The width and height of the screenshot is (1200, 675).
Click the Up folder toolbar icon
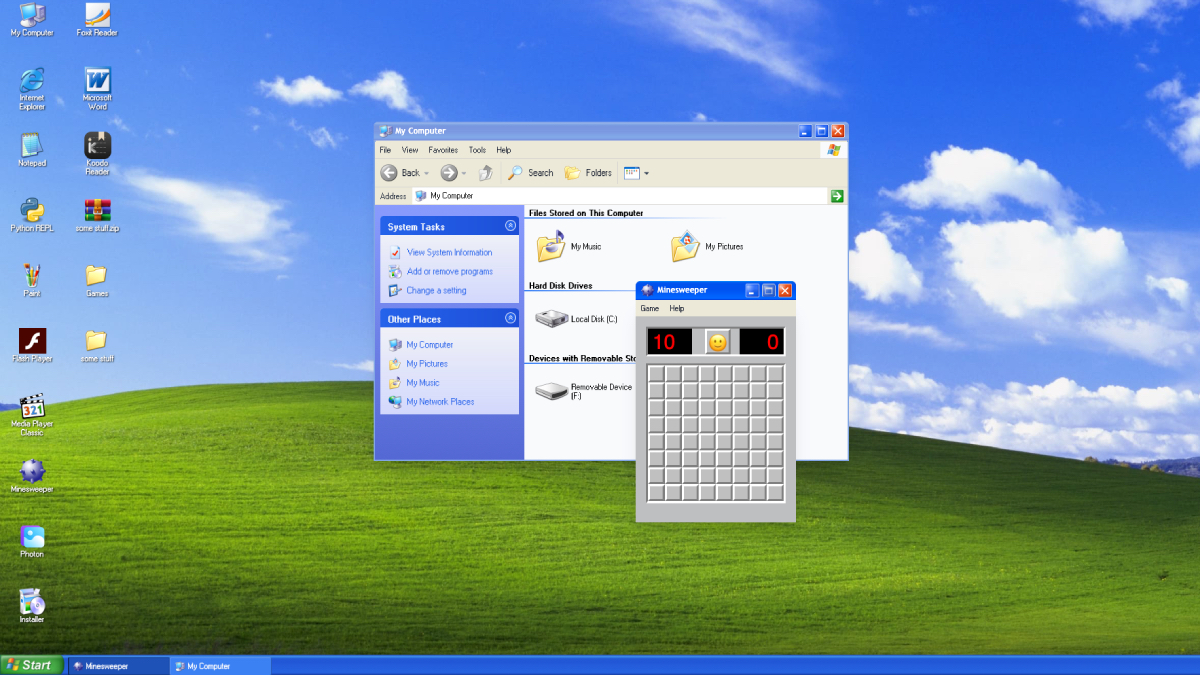click(x=485, y=173)
